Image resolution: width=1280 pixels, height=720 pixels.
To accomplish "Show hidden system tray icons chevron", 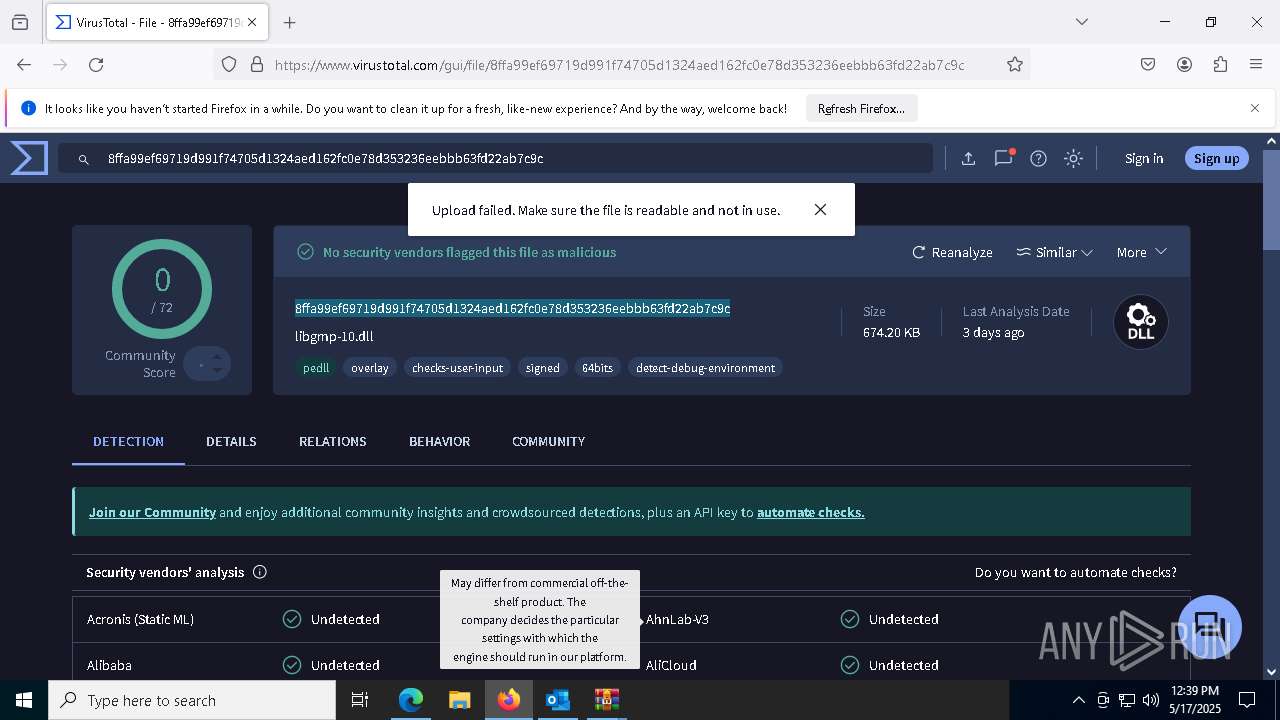I will click(x=1078, y=700).
